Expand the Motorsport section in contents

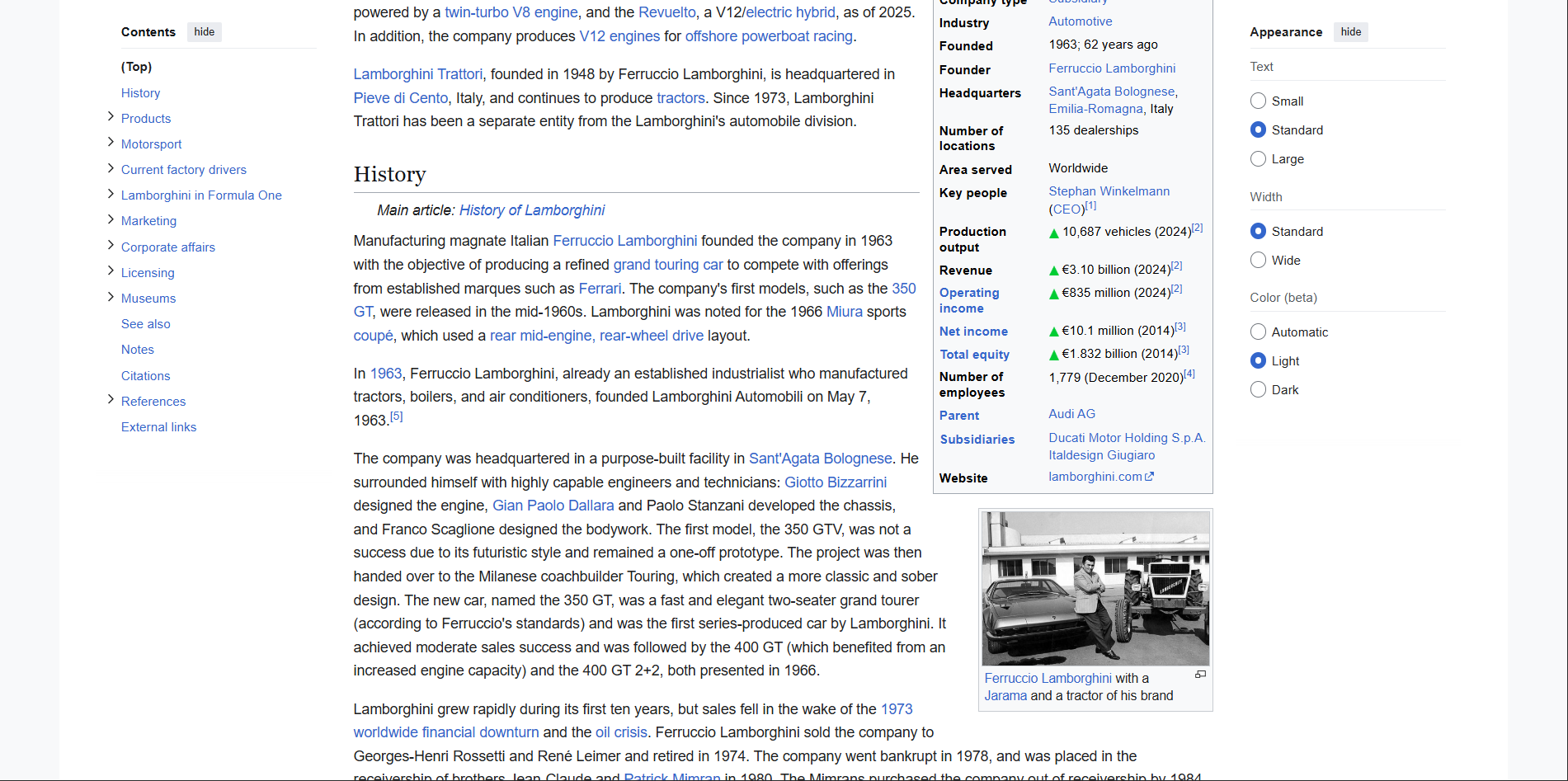click(x=111, y=143)
